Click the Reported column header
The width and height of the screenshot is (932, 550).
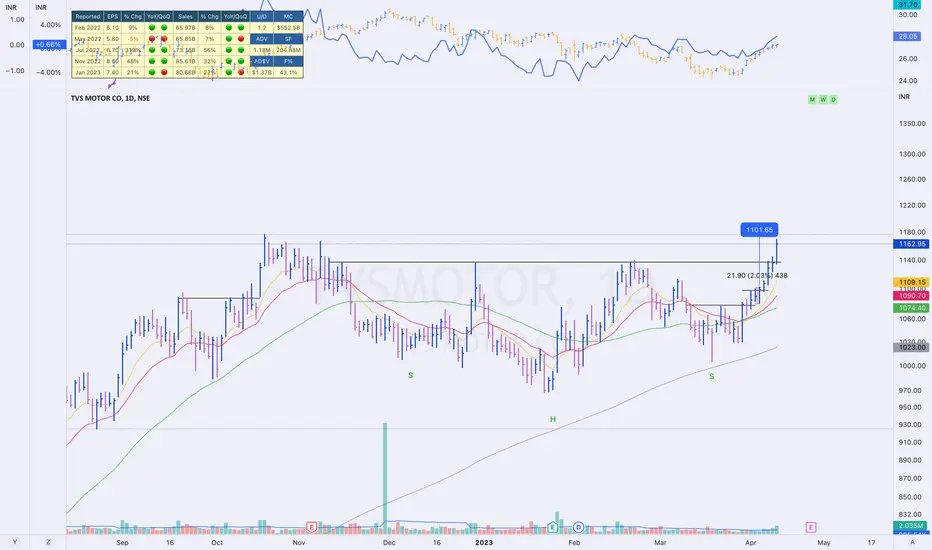[x=88, y=17]
